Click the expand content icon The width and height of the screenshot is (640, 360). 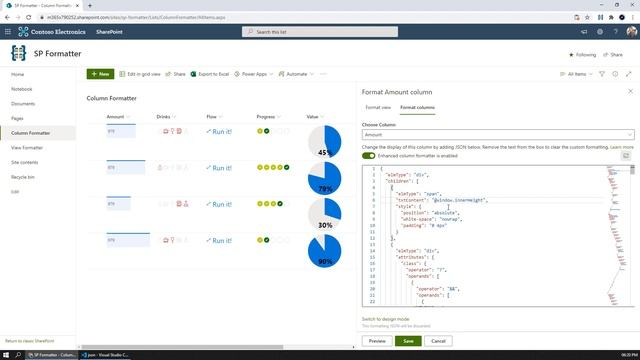(x=629, y=74)
